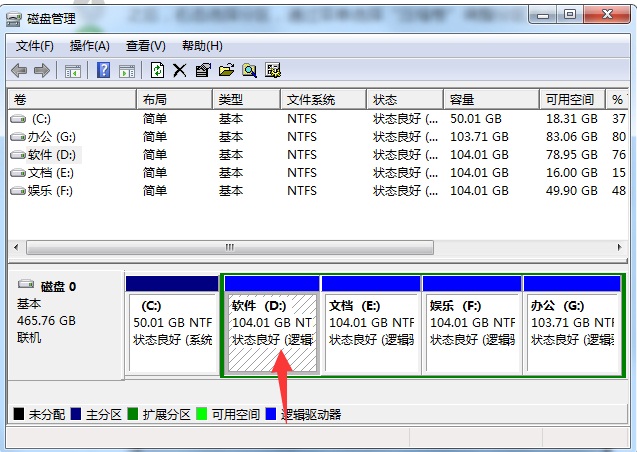This screenshot has height=452, width=637.
Task: Minimize the Disk Management window
Action: [x=543, y=15]
